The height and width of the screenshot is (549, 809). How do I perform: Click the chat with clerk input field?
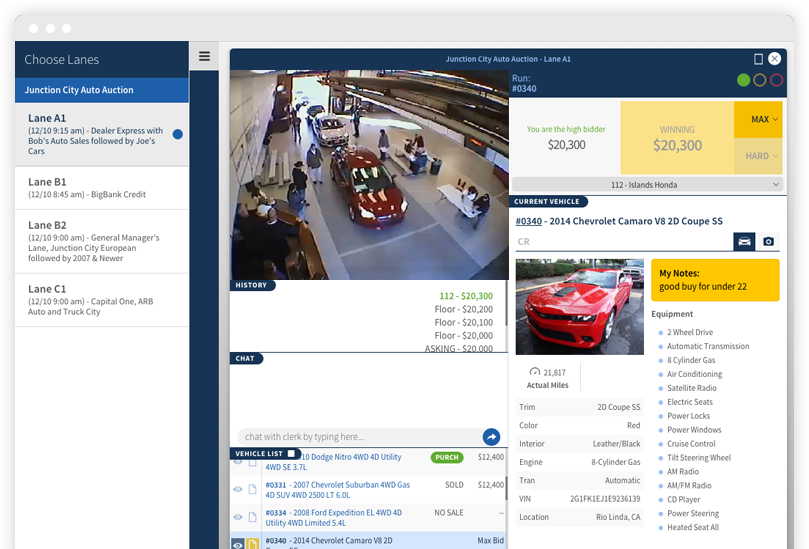[359, 437]
